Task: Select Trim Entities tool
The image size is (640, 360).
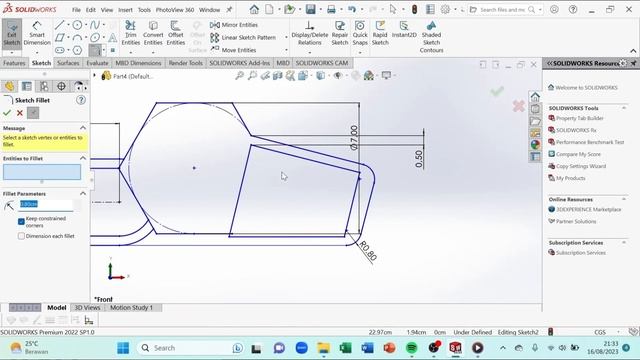Action: (131, 34)
